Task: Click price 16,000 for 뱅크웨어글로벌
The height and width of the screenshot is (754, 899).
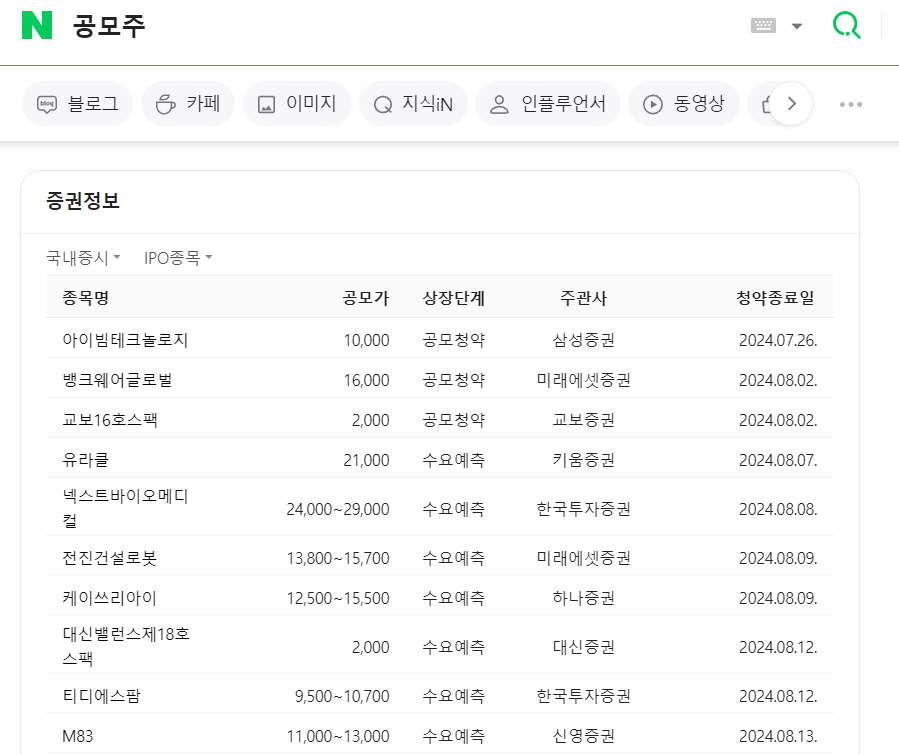Action: tap(366, 380)
